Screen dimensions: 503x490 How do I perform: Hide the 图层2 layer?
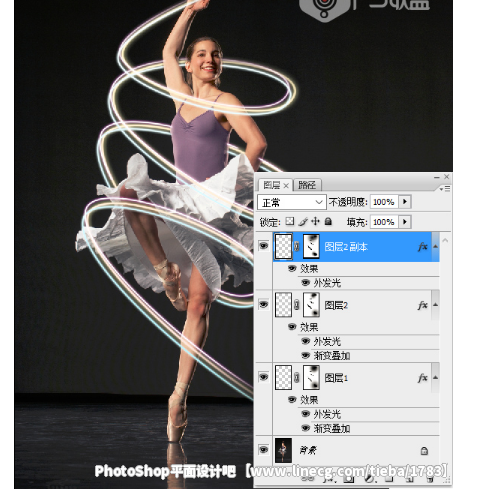264,305
